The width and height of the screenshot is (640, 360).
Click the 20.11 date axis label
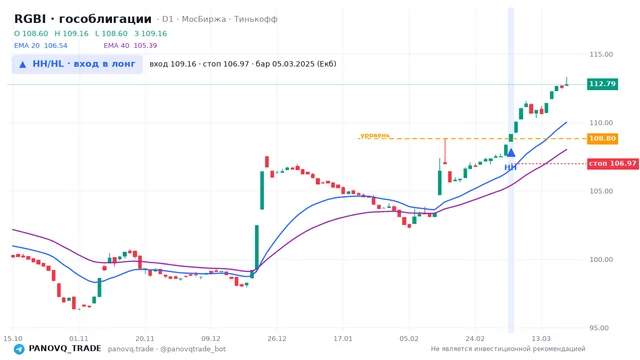tap(145, 338)
